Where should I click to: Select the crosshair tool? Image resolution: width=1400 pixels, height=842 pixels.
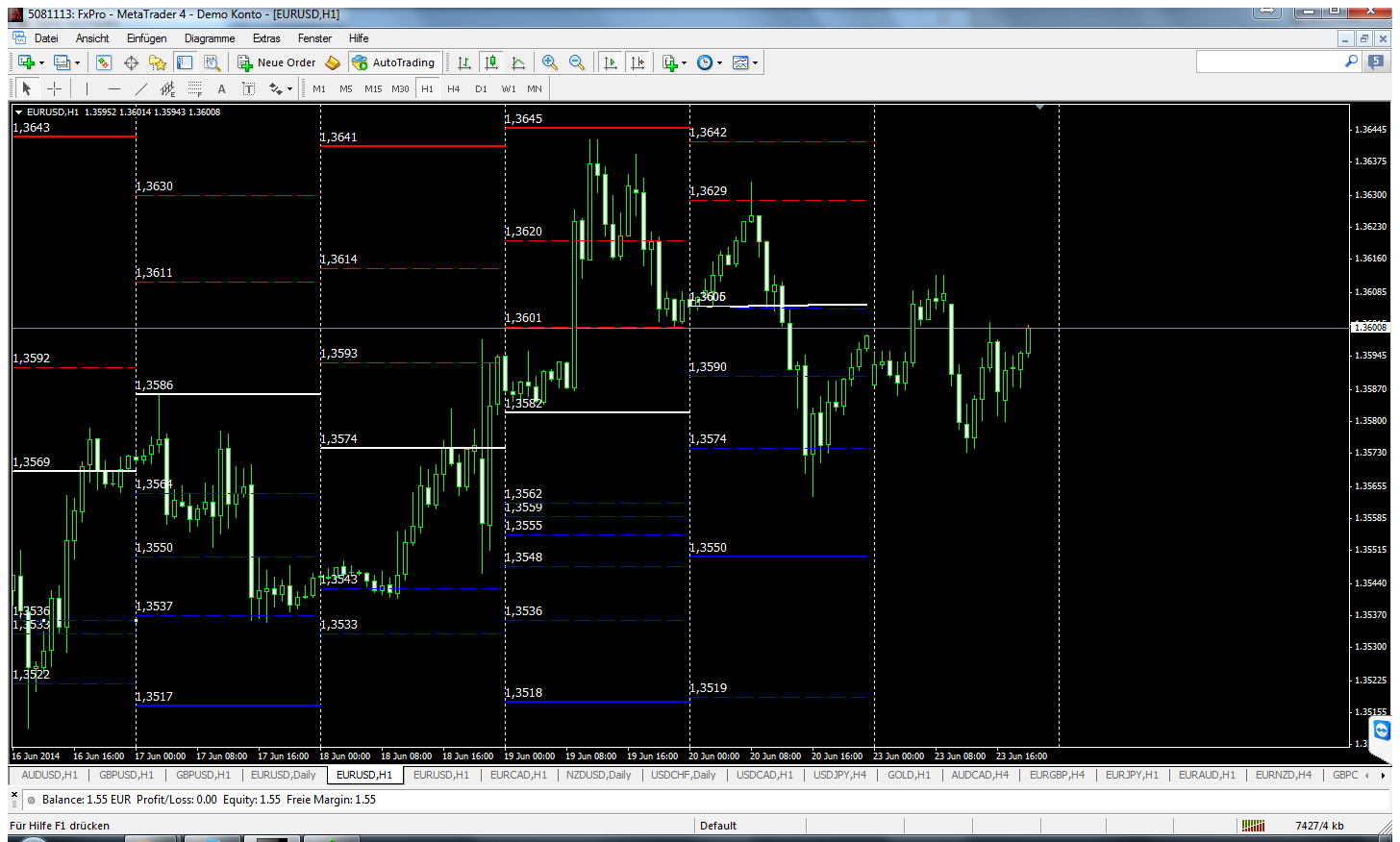tap(55, 88)
